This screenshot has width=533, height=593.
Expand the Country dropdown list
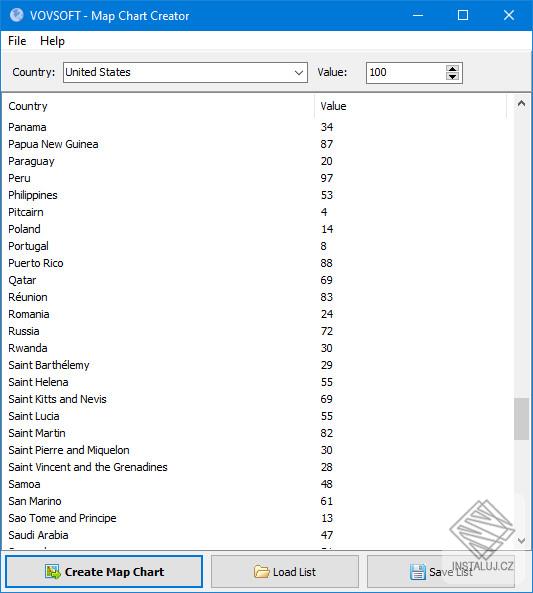point(299,72)
